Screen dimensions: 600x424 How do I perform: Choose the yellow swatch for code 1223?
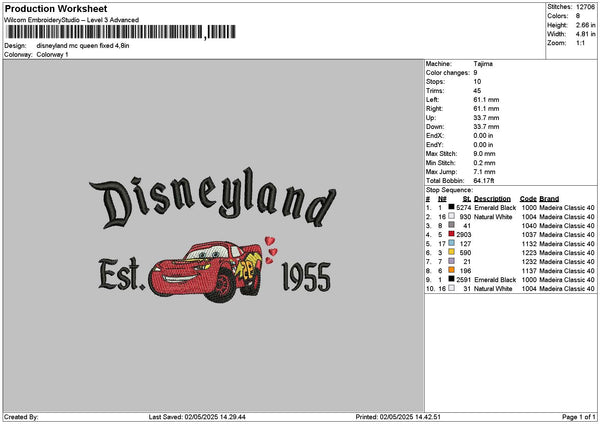click(452, 252)
